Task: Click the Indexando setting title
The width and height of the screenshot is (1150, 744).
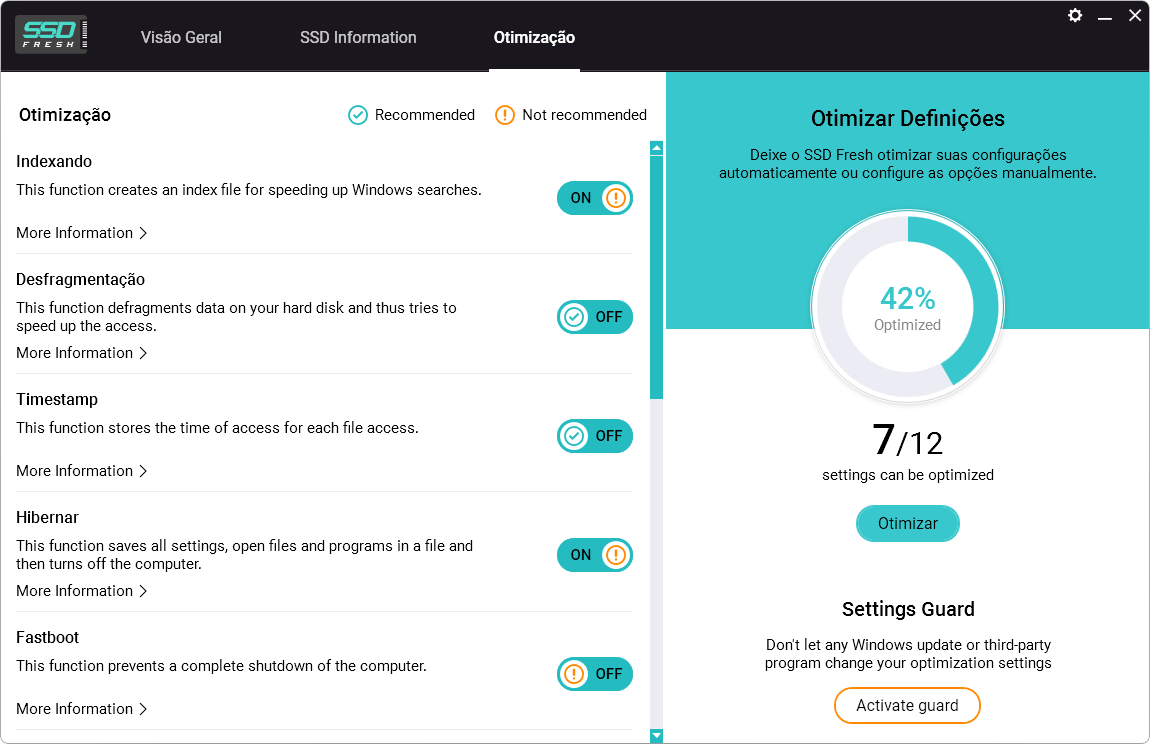Action: 54,161
